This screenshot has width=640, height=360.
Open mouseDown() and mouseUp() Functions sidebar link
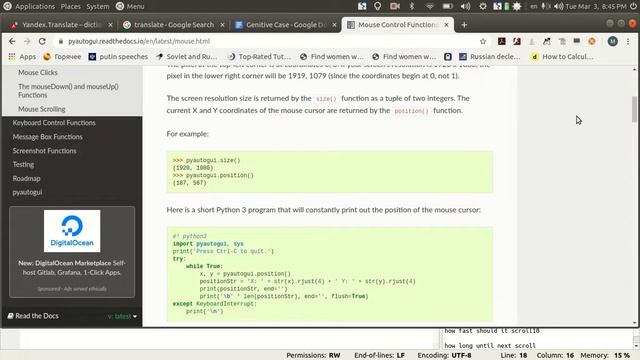pyautogui.click(x=68, y=91)
